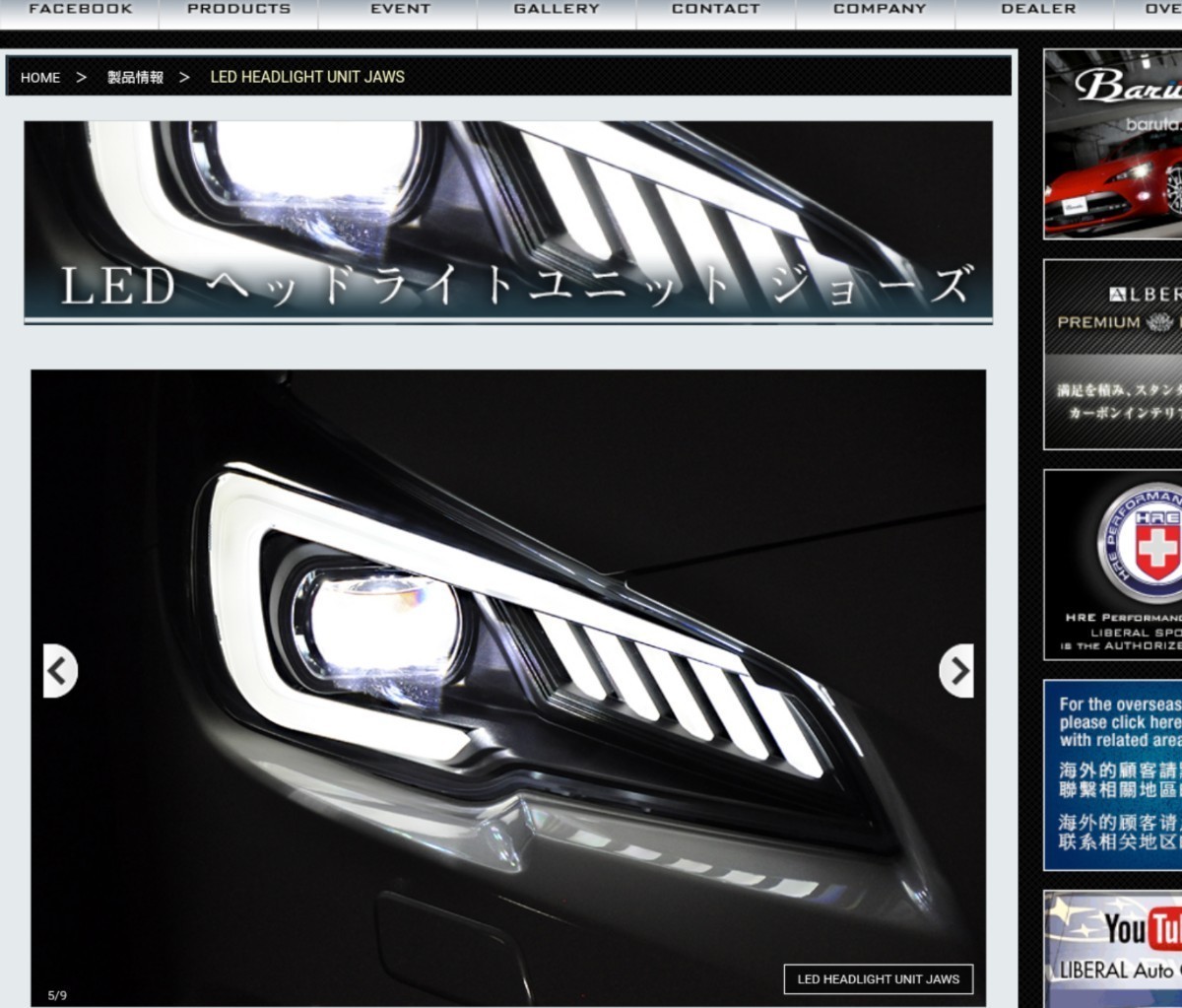Click the LED ヘッドライトユニット ジョーズ banner
The height and width of the screenshot is (1008, 1182).
pos(508,222)
